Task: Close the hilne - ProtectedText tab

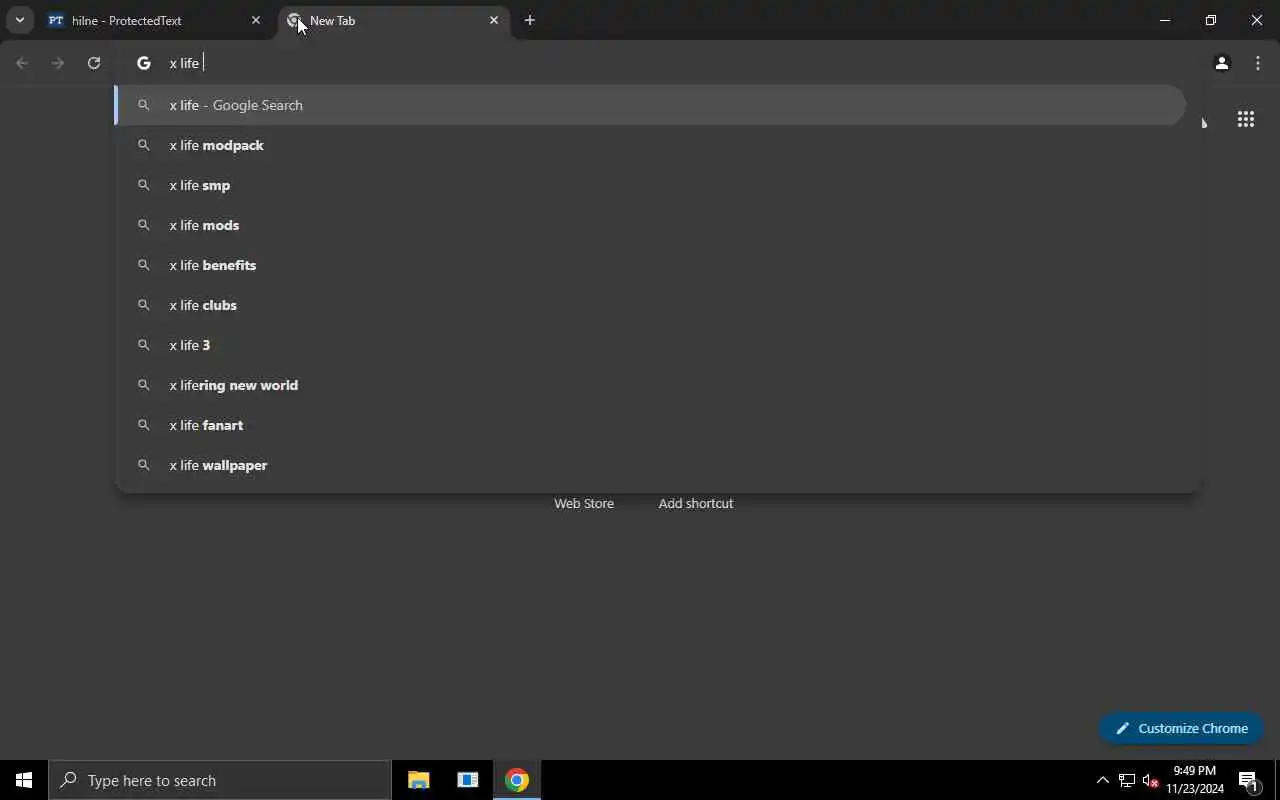Action: point(256,20)
